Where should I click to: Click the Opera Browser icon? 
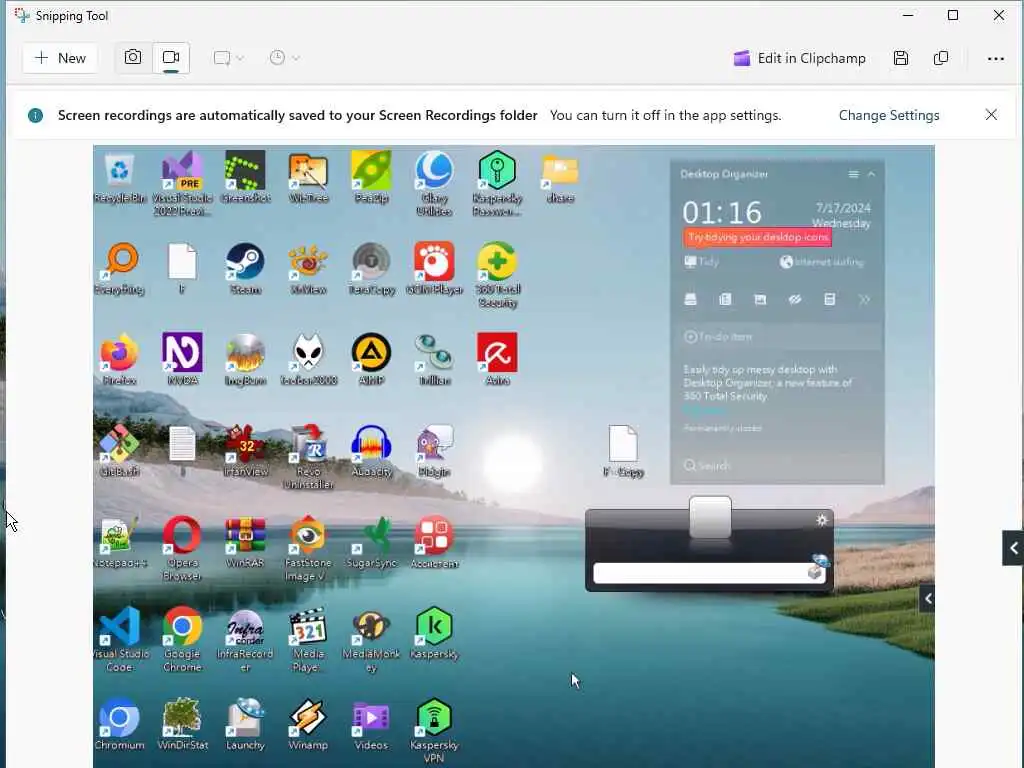point(182,549)
